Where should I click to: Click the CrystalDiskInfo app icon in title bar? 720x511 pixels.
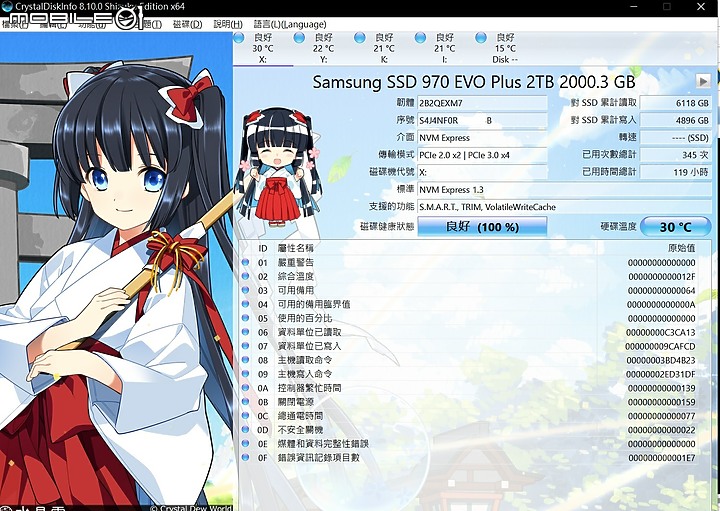[6, 6]
